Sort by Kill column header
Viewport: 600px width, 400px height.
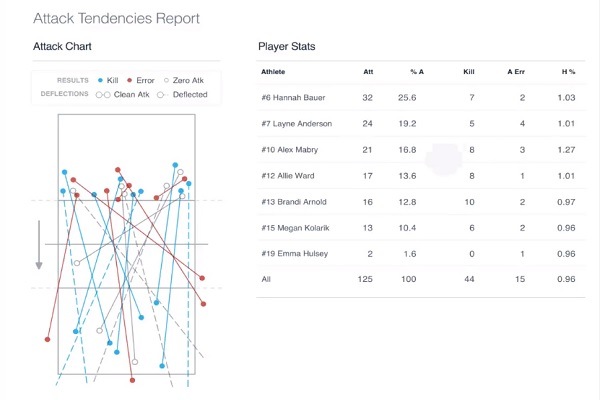469,72
